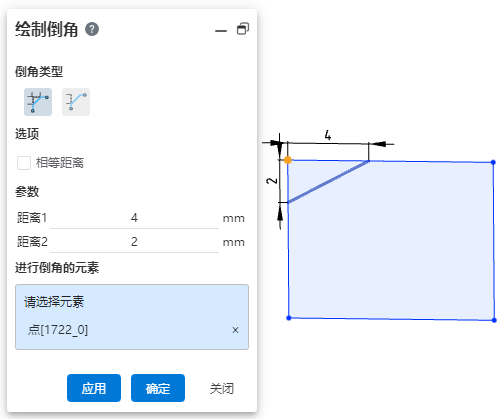Enable the 相等距离 checkbox
This screenshot has width=504, height=419.
coord(24,163)
